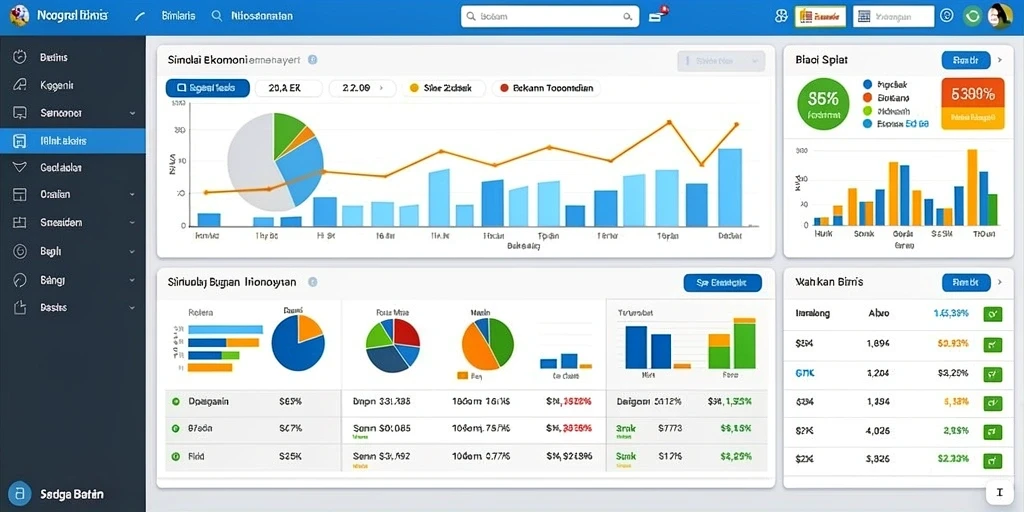
Task: Click the clock icon beside Betins
Action: pyautogui.click(x=20, y=57)
